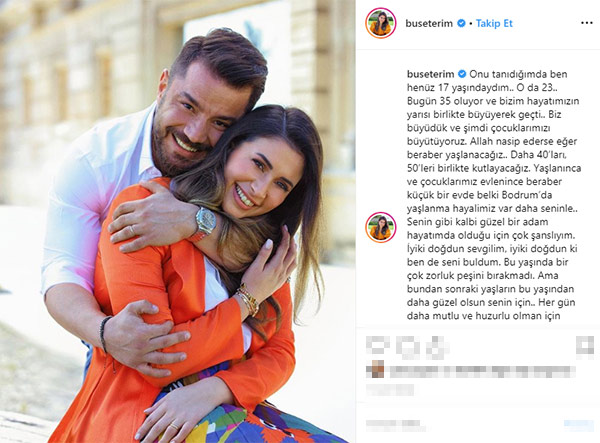Click the bold buseterim username in caption
The width and height of the screenshot is (600, 443).
tap(430, 74)
